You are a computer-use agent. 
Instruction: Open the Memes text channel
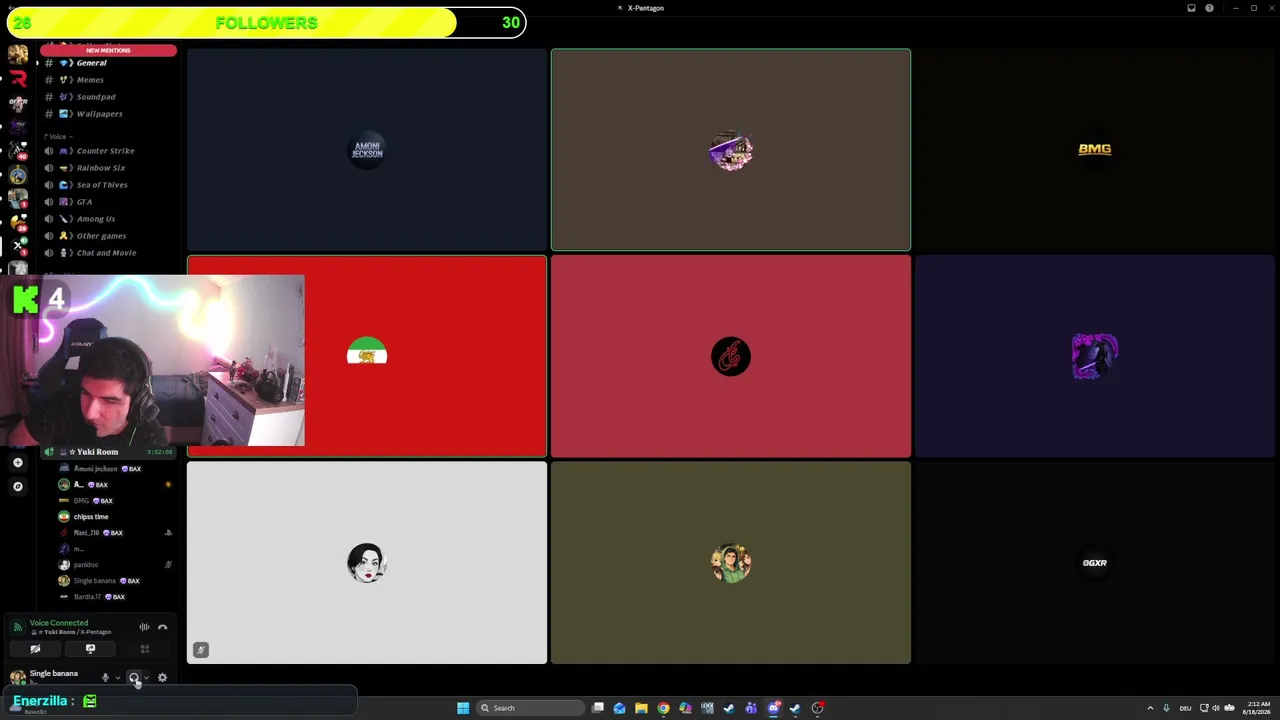pyautogui.click(x=108, y=80)
